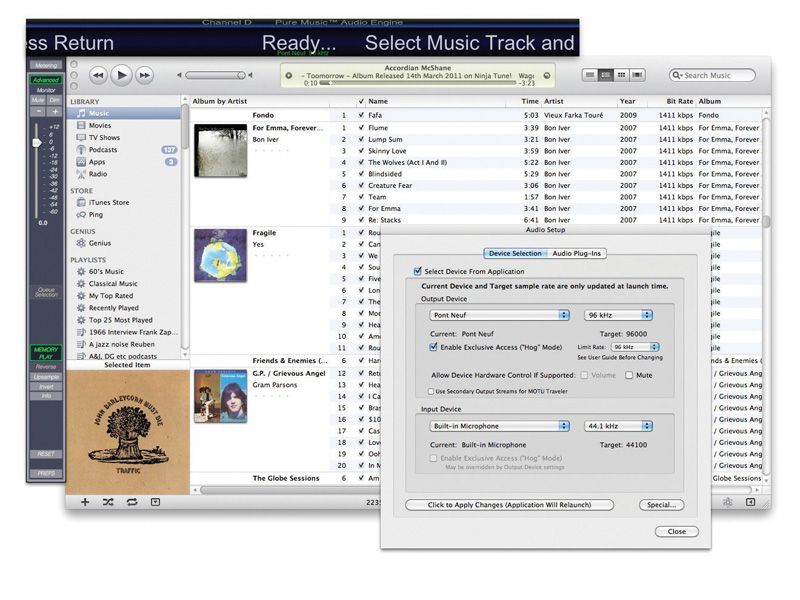Type in the Search Music field
This screenshot has width=800, height=600.
click(x=714, y=74)
